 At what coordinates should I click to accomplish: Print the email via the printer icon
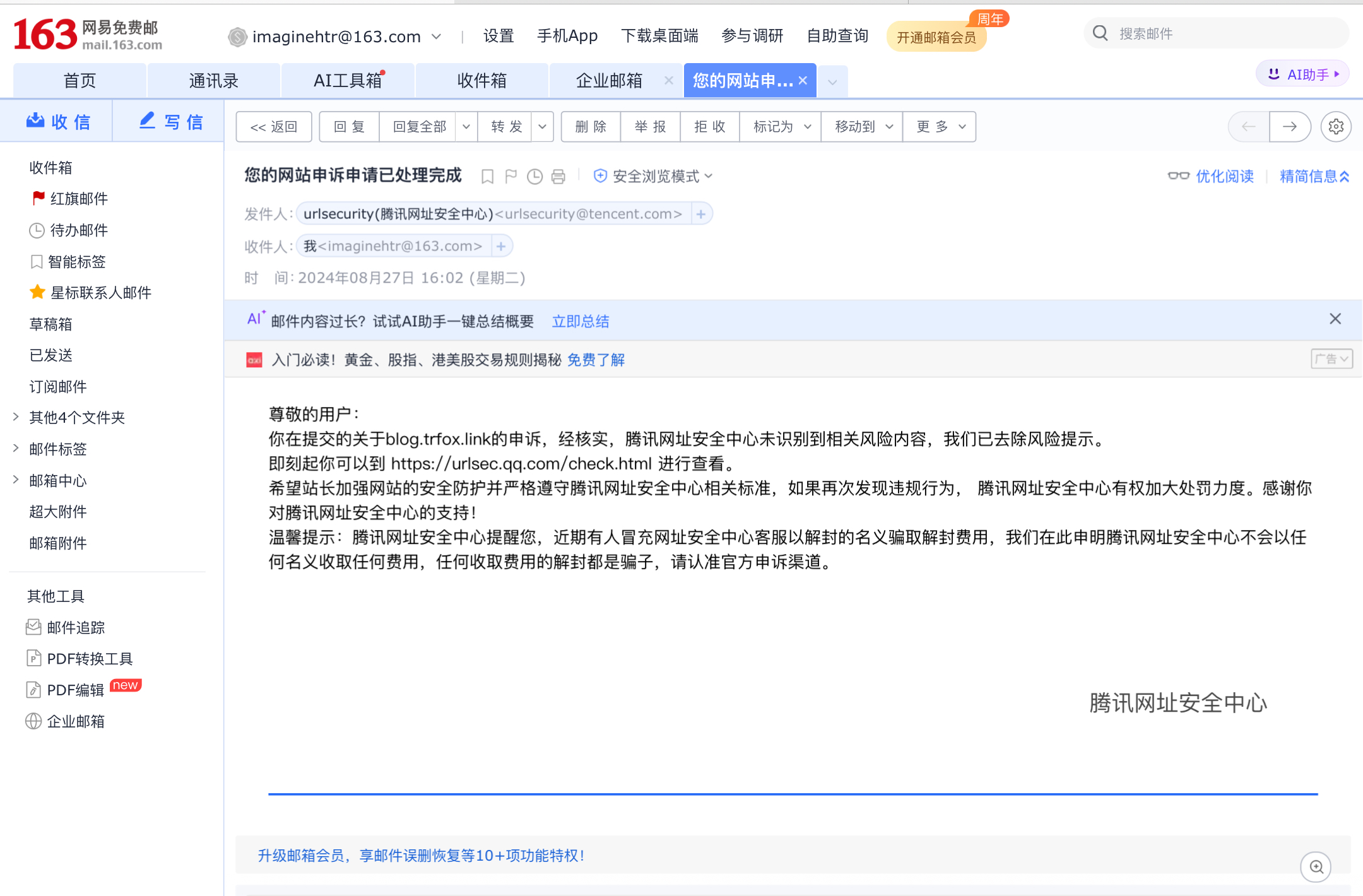point(558,177)
